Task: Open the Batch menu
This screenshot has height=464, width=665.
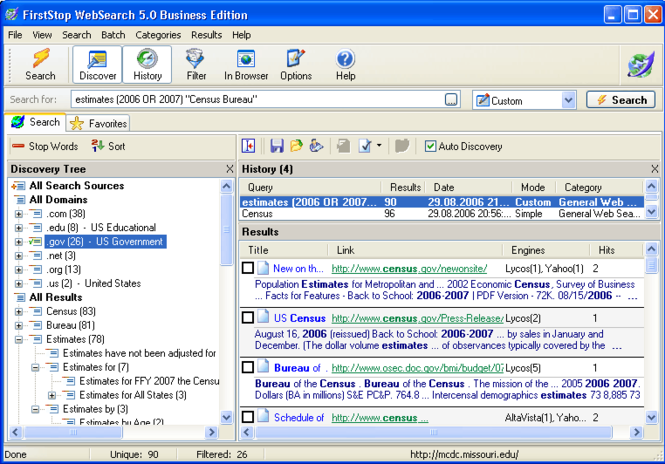Action: pyautogui.click(x=113, y=35)
